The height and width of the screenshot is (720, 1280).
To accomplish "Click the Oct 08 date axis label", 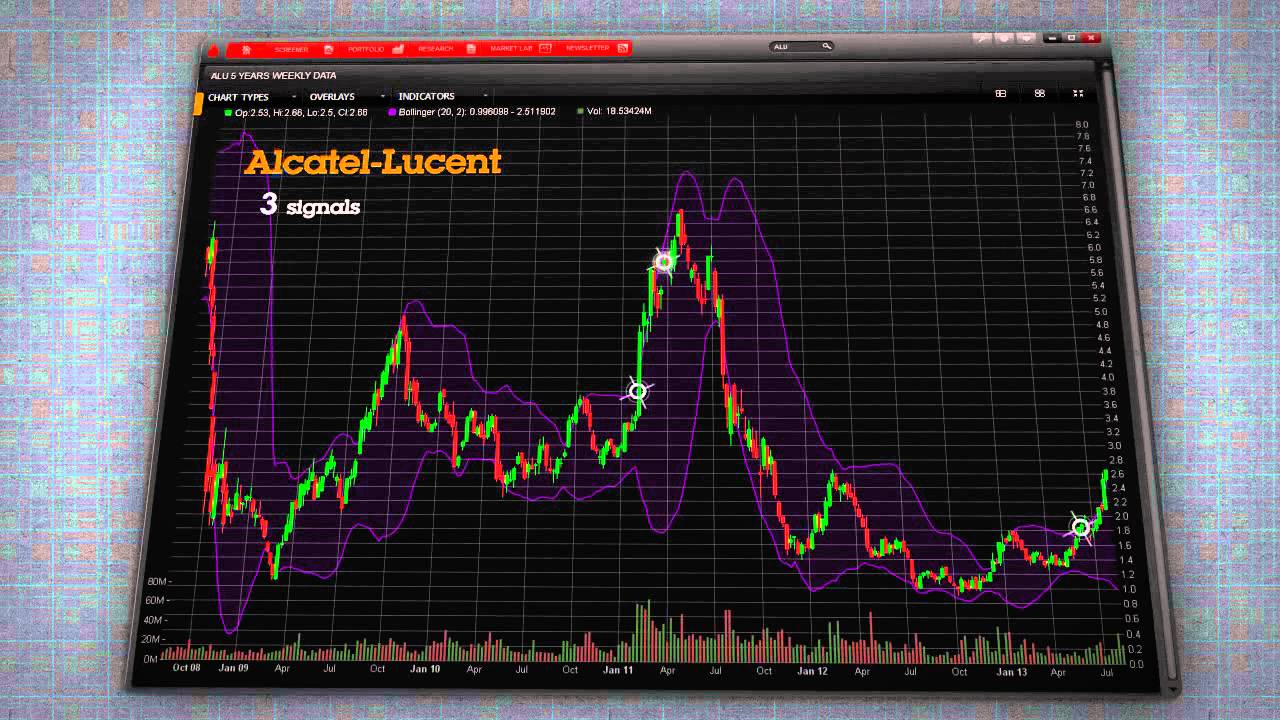I will click(187, 666).
